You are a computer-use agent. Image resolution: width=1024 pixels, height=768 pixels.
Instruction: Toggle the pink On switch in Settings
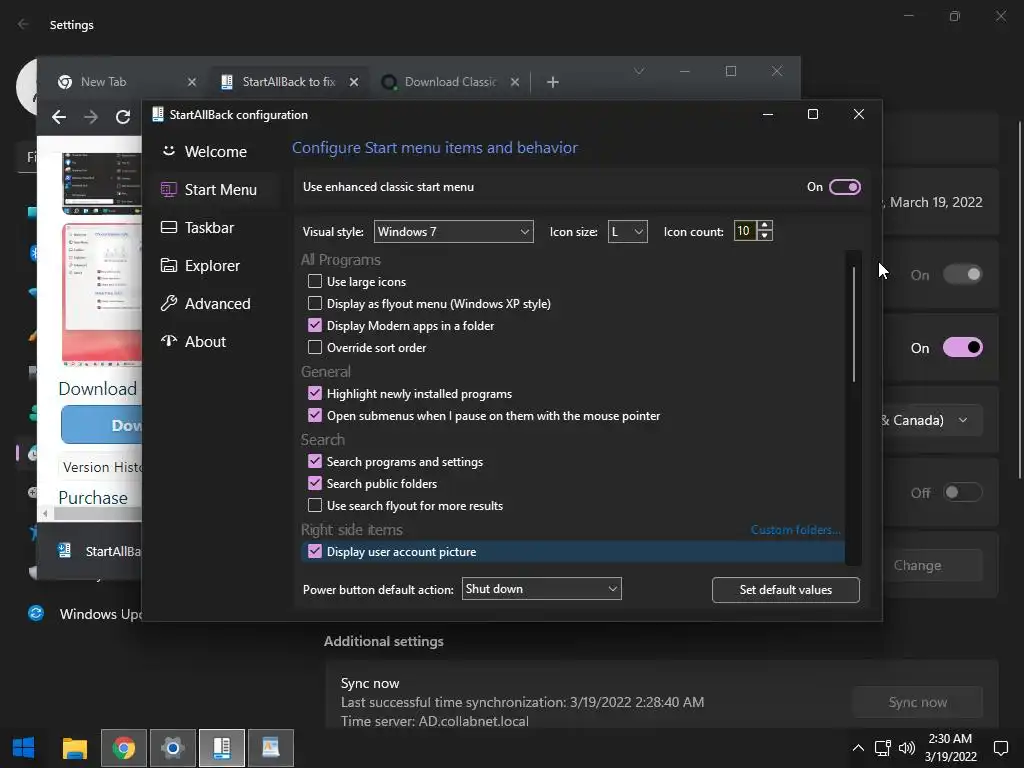pos(963,347)
